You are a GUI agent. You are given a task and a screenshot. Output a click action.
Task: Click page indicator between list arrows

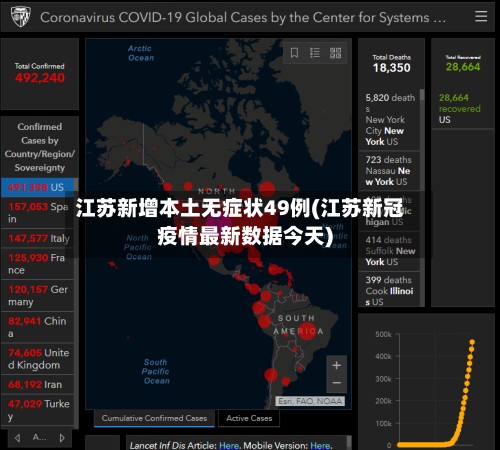pos(39,437)
